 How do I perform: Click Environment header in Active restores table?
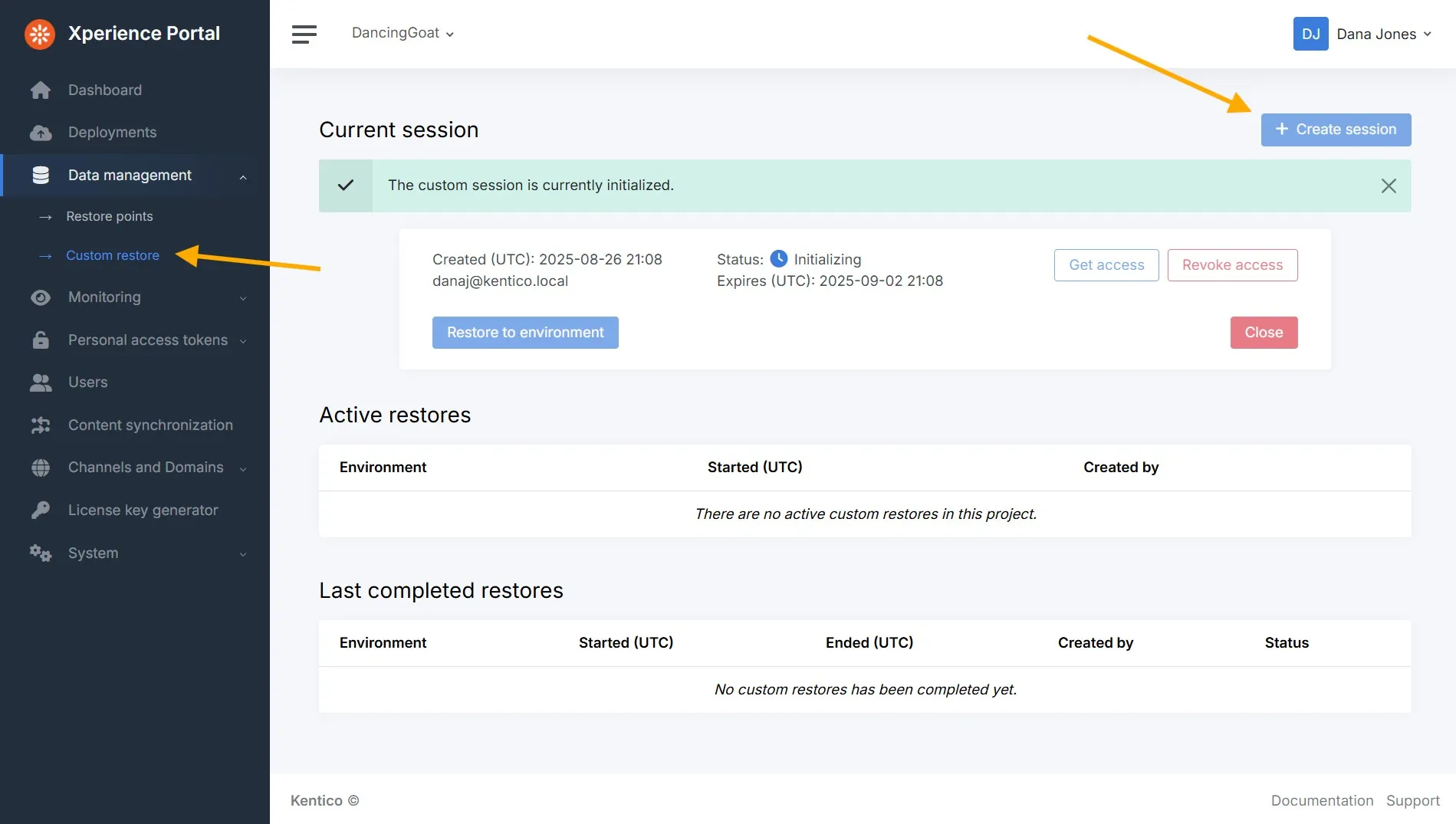[383, 468]
